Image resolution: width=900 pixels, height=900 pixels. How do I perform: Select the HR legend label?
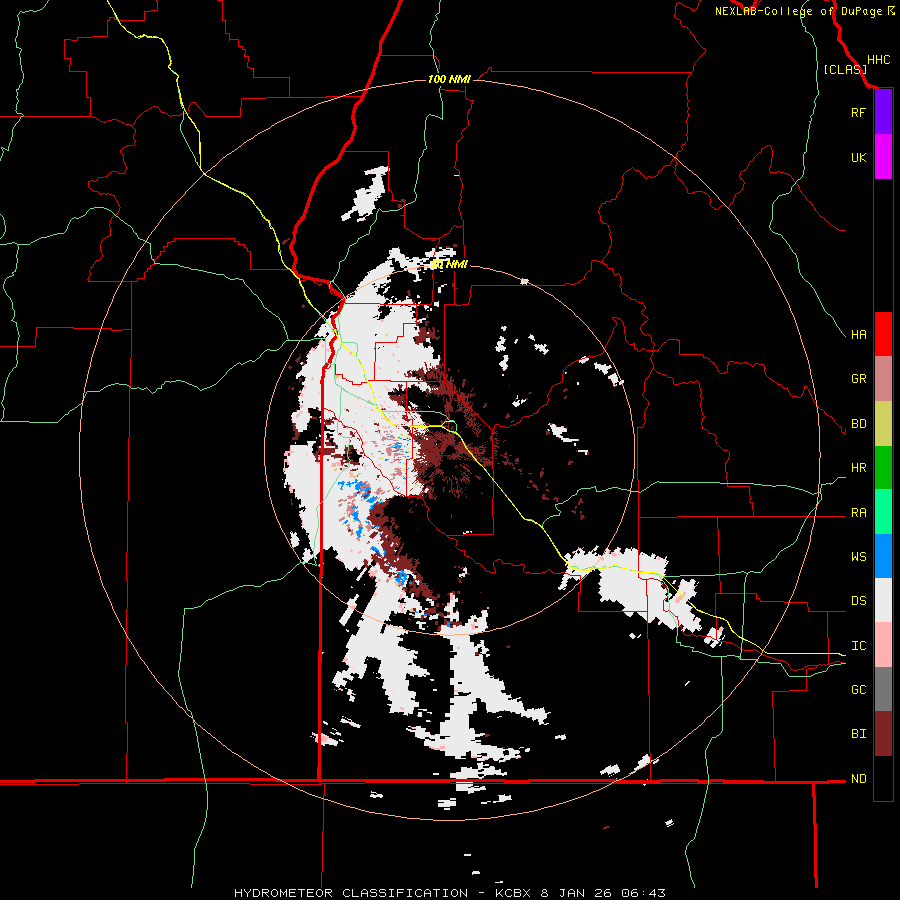click(x=858, y=468)
